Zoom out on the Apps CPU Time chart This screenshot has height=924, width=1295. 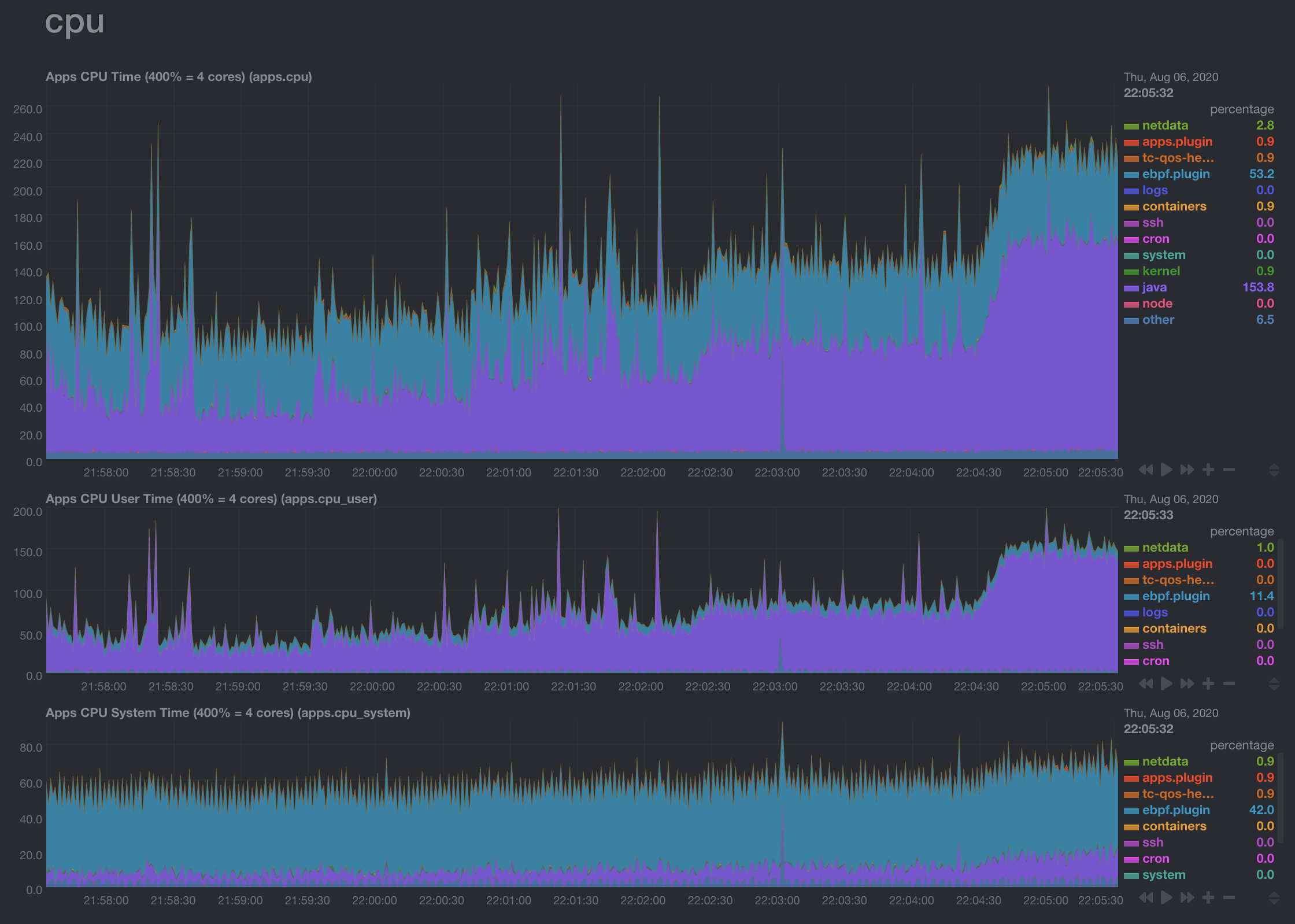(1229, 470)
